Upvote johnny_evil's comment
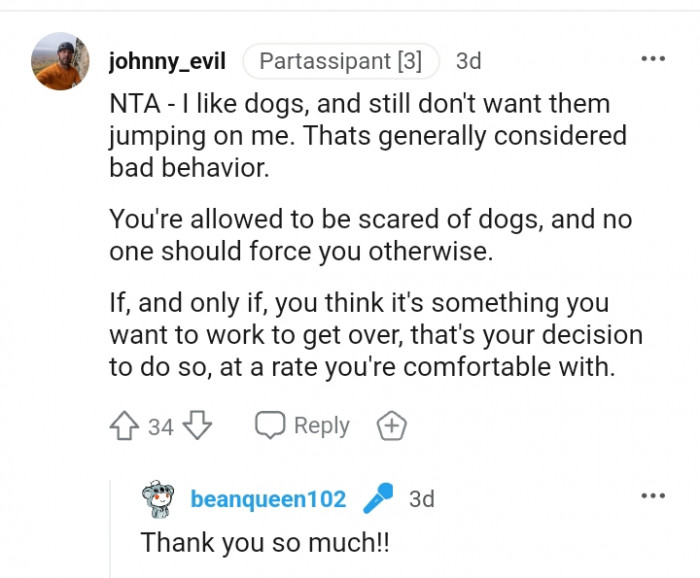 [x=126, y=427]
